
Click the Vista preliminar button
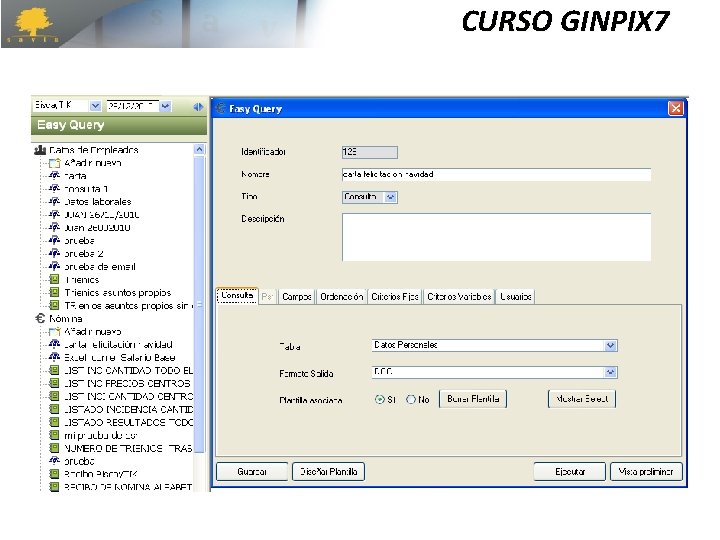pos(646,472)
